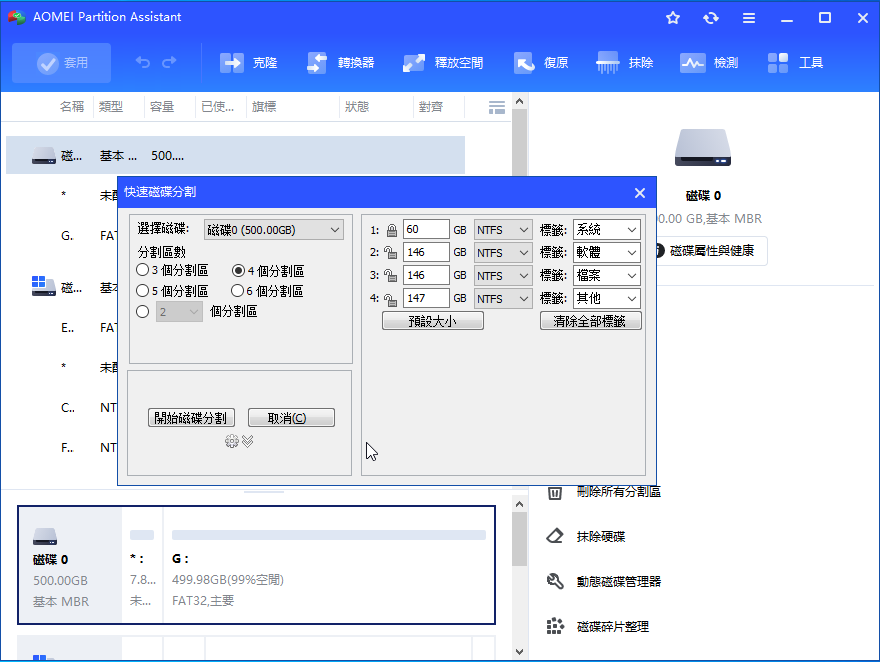Open the Select Disk (選擇磁碟) dropdown

pos(273,230)
